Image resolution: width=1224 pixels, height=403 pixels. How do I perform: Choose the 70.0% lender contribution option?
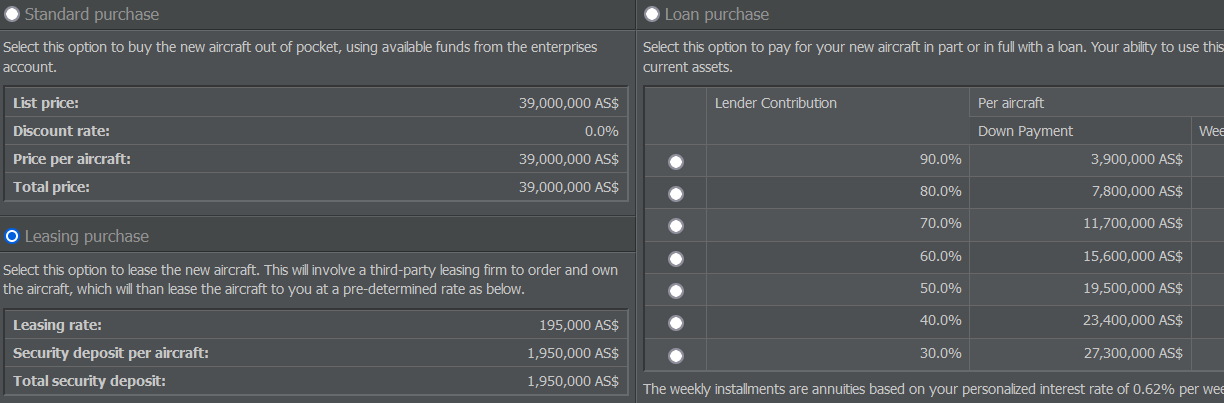(676, 226)
